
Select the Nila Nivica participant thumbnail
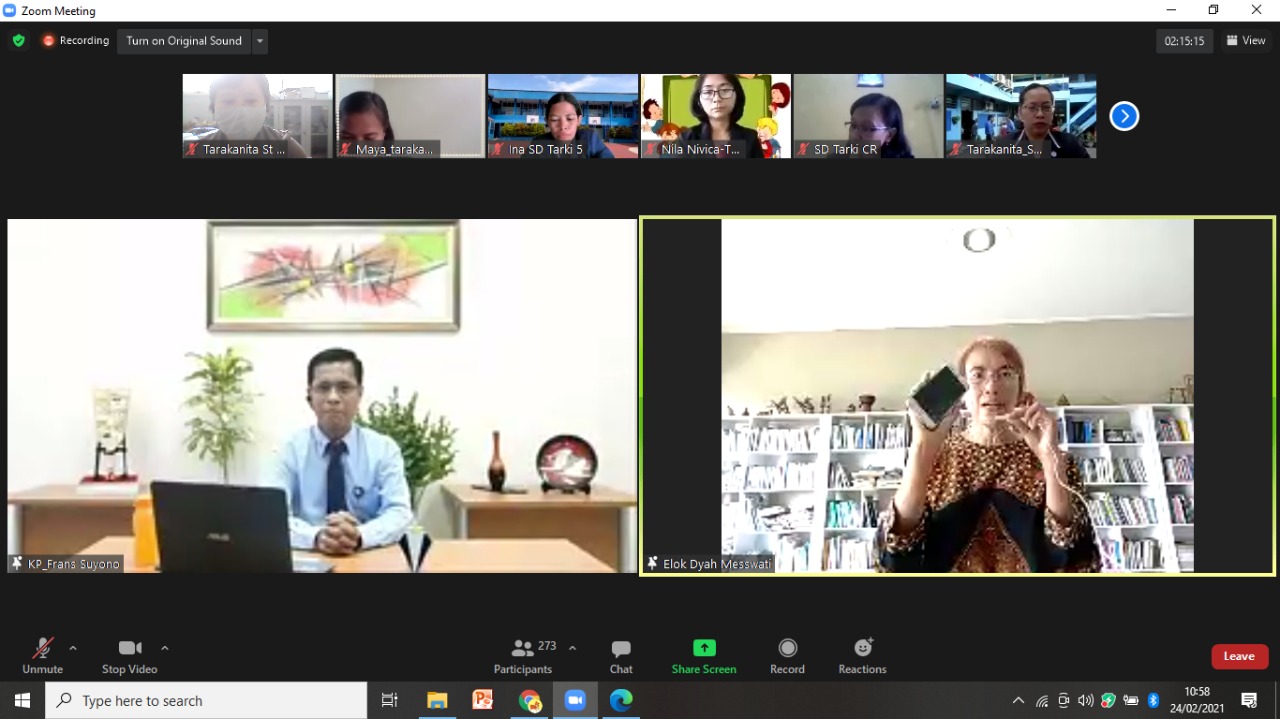click(x=716, y=116)
